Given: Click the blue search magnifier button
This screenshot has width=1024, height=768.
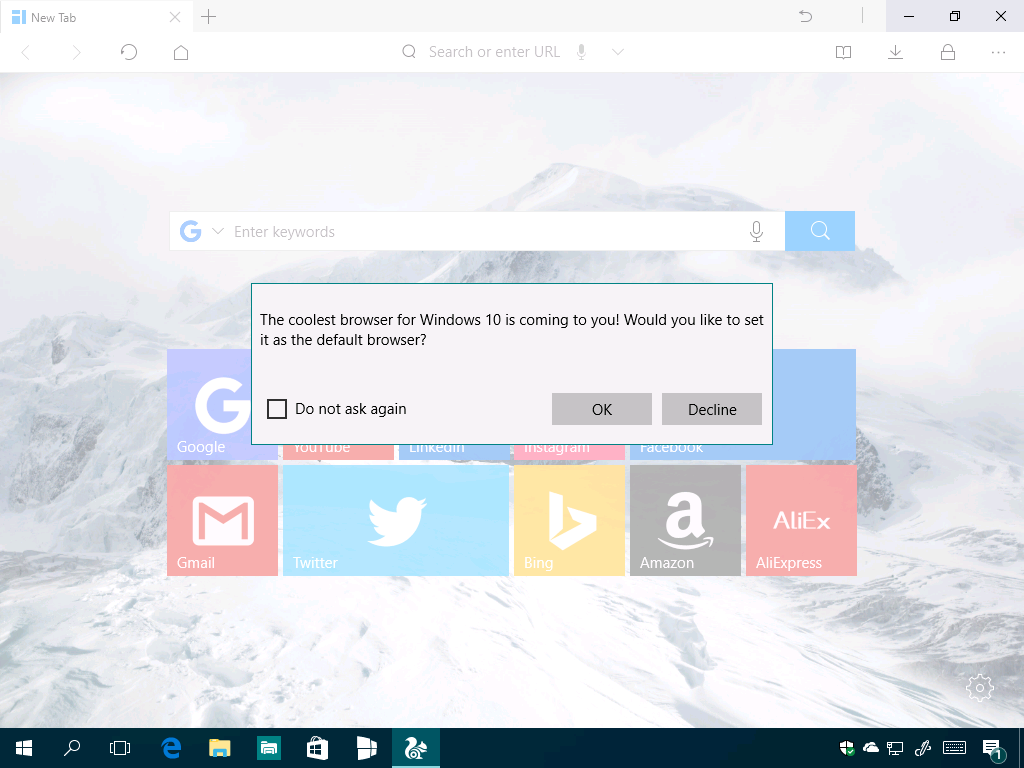Looking at the screenshot, I should (x=820, y=231).
